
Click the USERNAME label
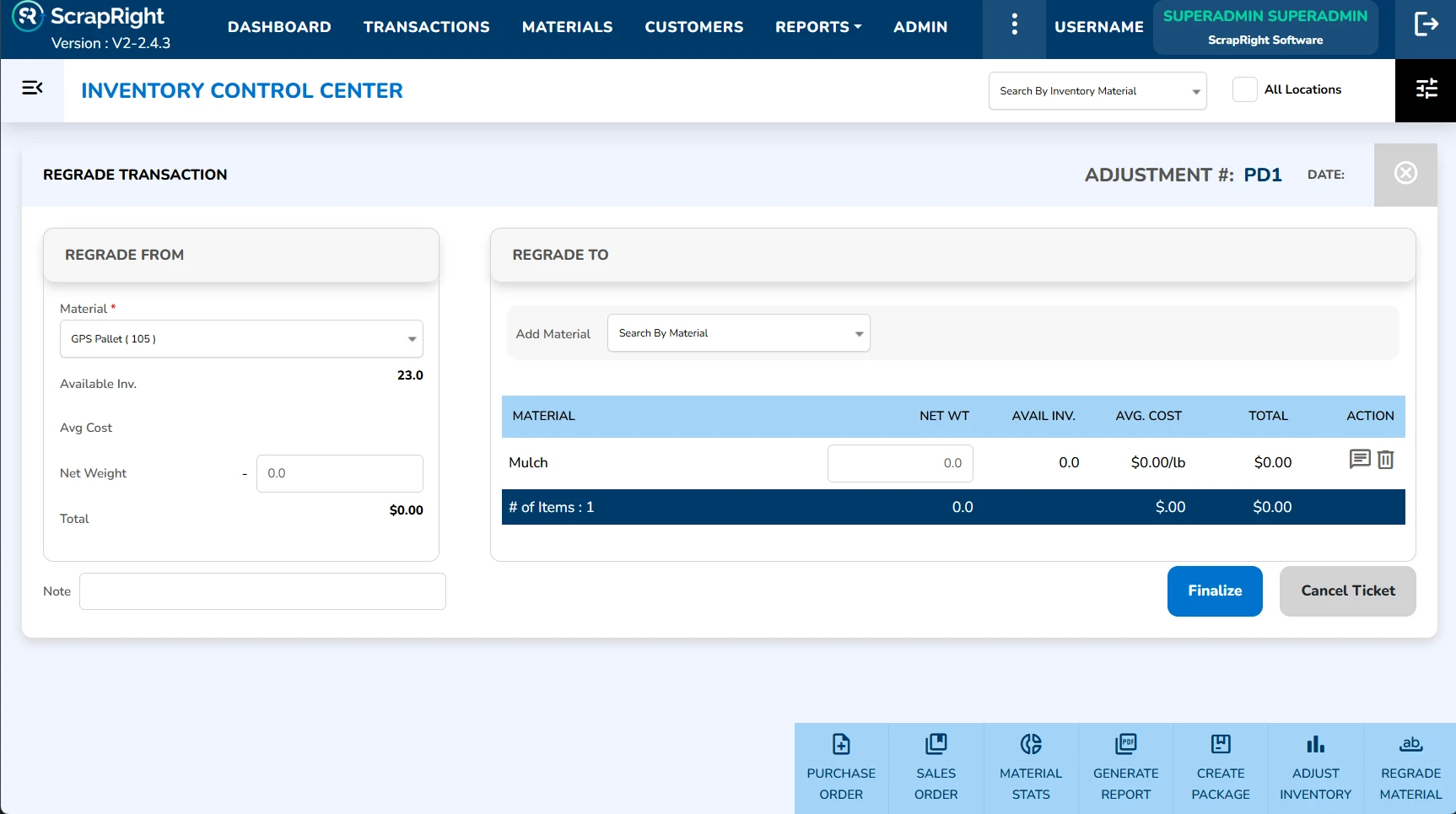(x=1099, y=27)
